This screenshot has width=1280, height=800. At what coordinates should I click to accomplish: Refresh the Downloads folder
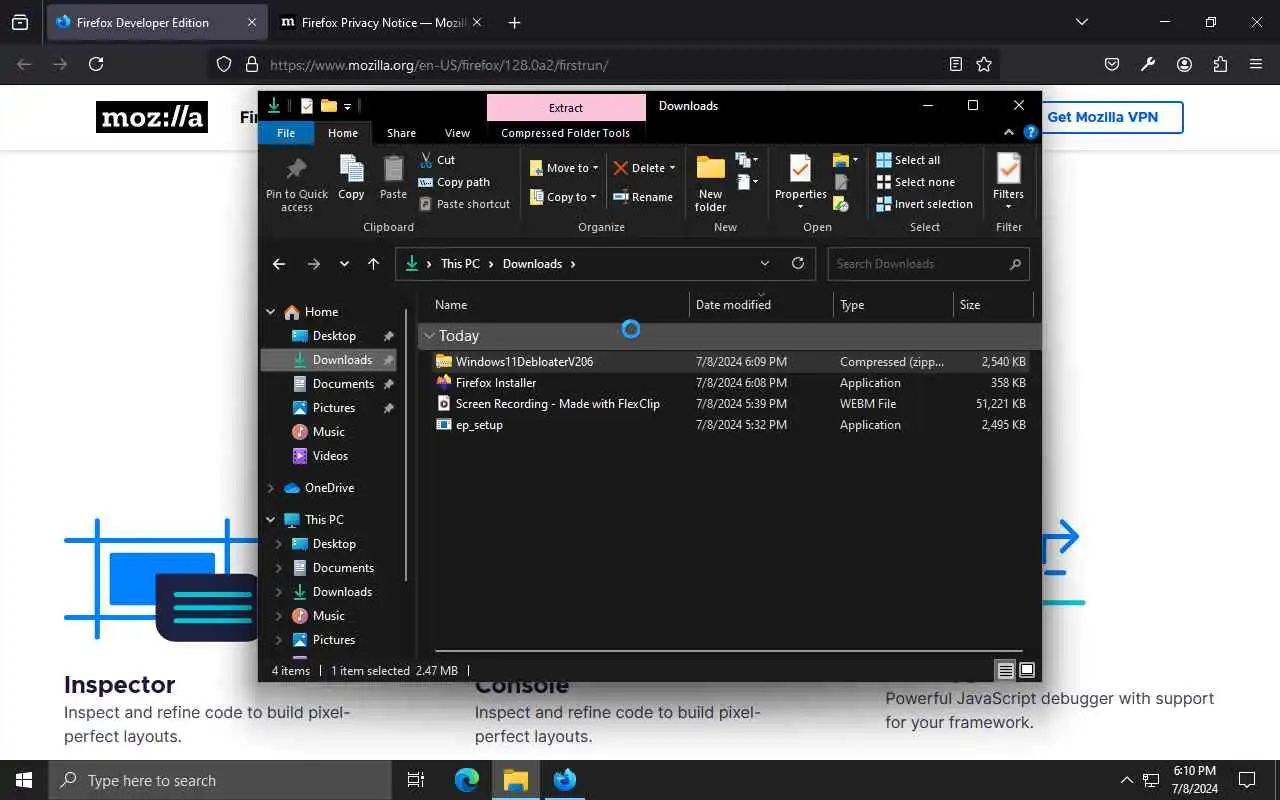(x=798, y=264)
